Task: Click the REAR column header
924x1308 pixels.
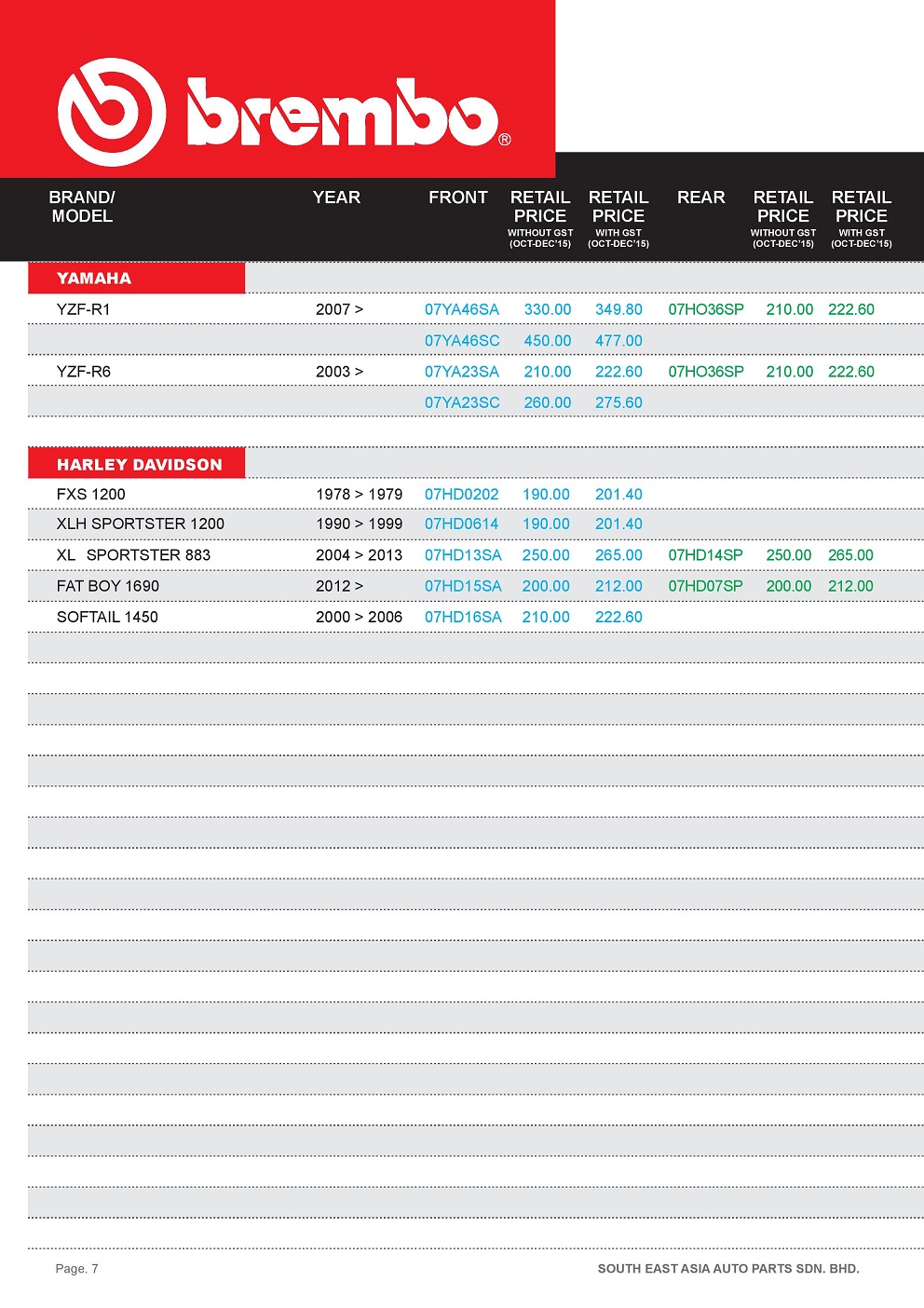Action: [700, 198]
